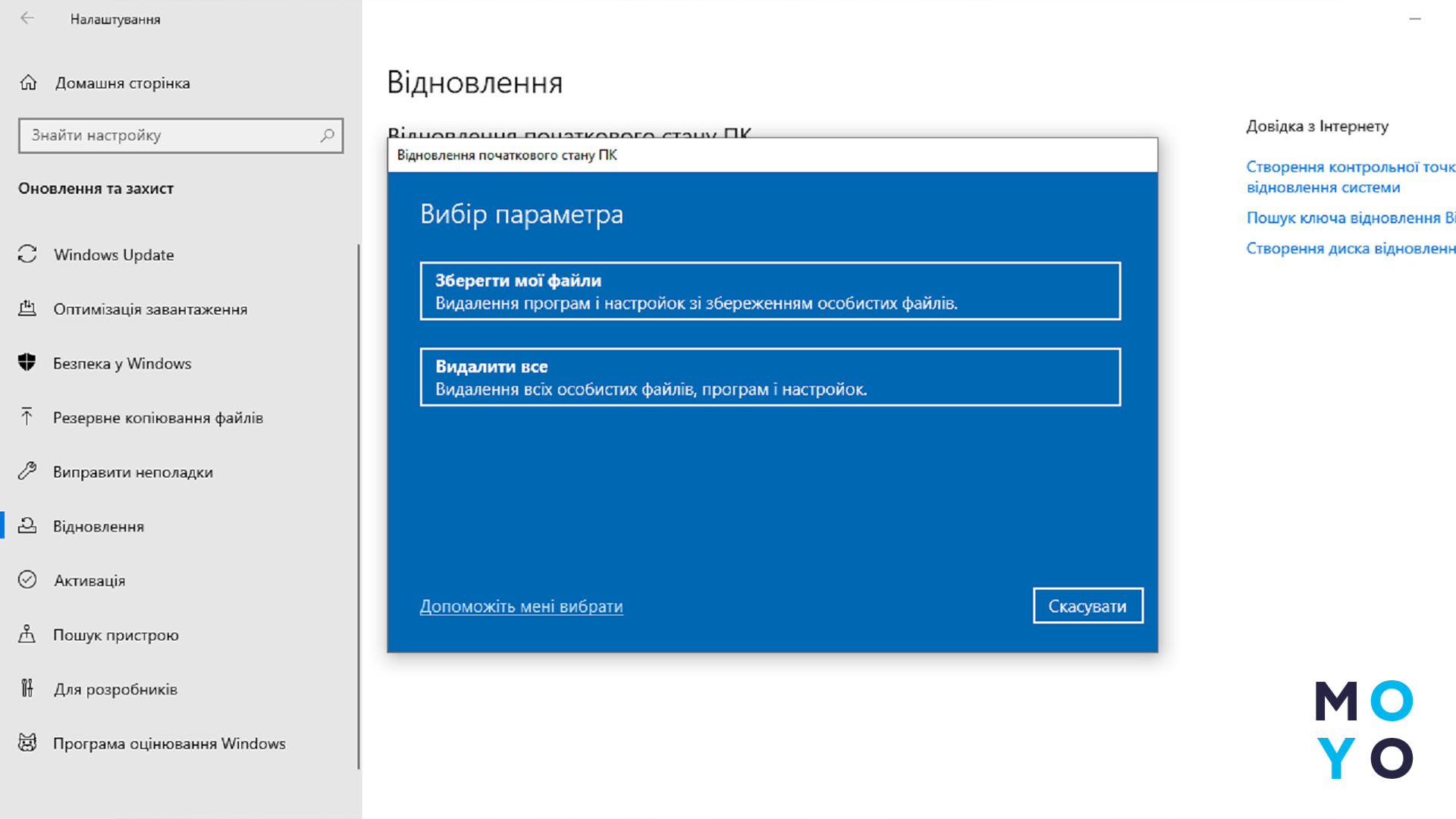This screenshot has height=819, width=1456.
Task: Click the Windows Update icon in sidebar
Action: coord(27,254)
